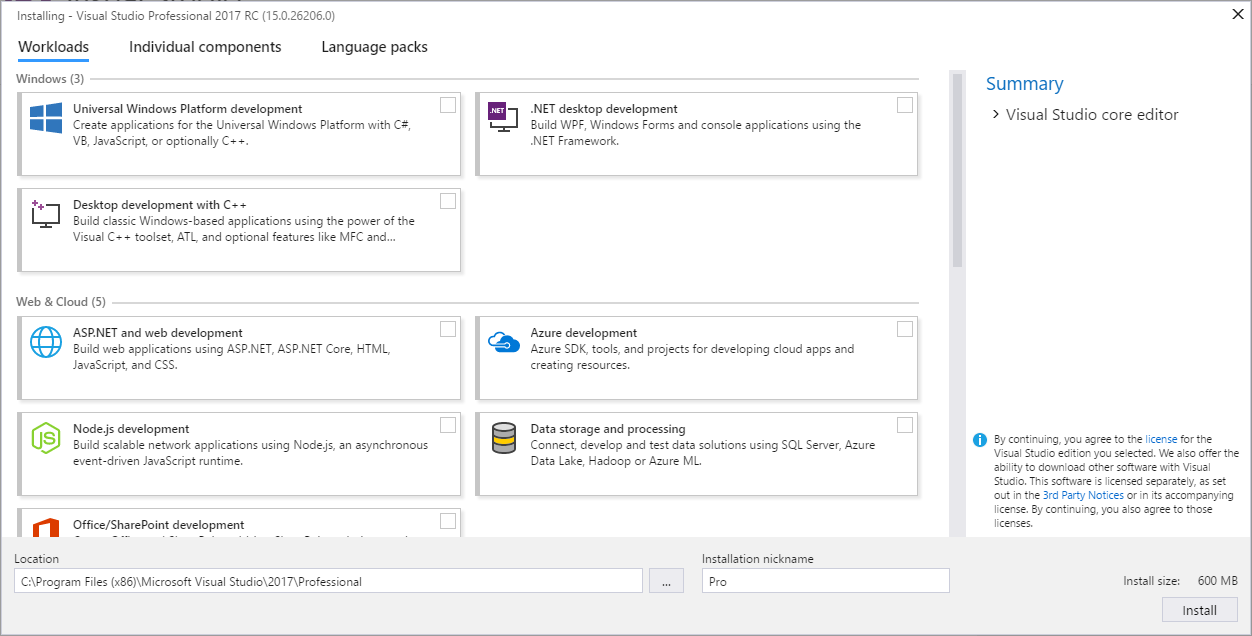Browse for install location with ... button
1252x636 pixels.
[x=667, y=581]
